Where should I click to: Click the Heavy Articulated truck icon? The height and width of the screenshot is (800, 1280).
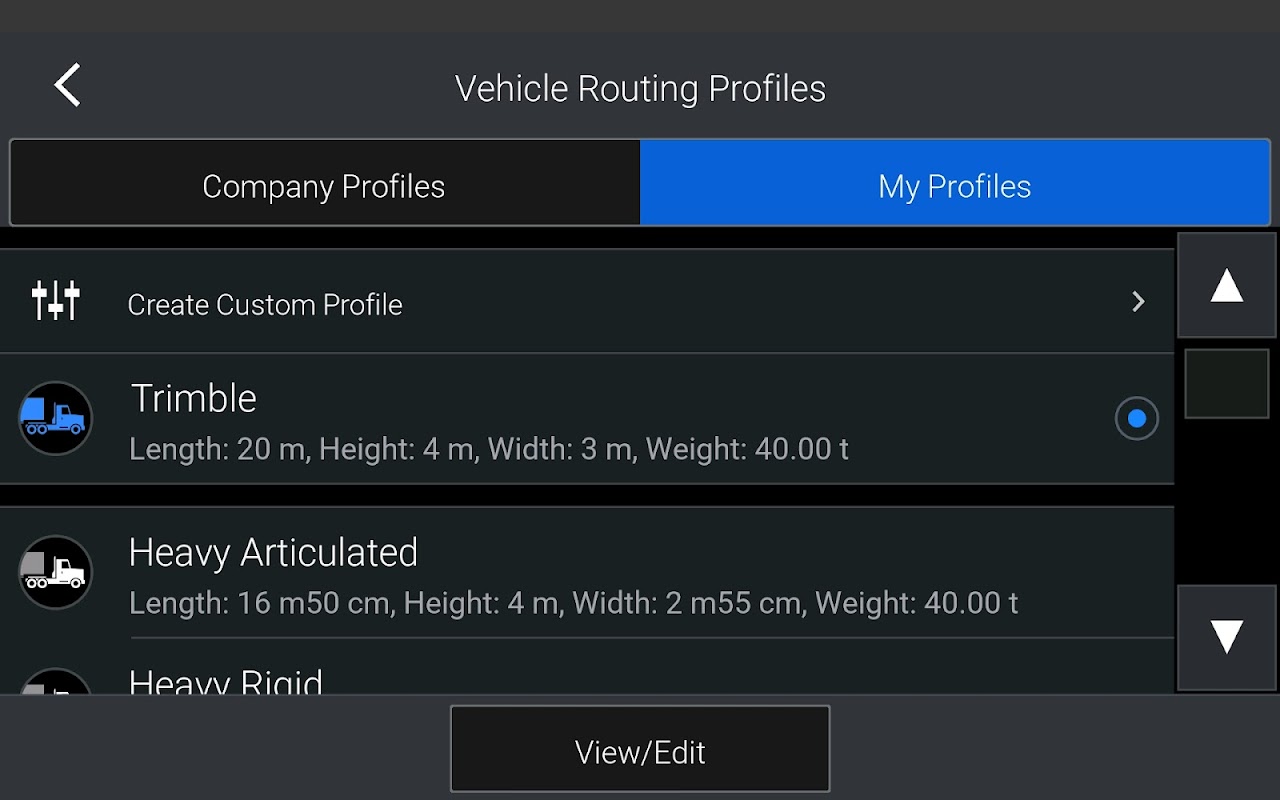pyautogui.click(x=55, y=572)
